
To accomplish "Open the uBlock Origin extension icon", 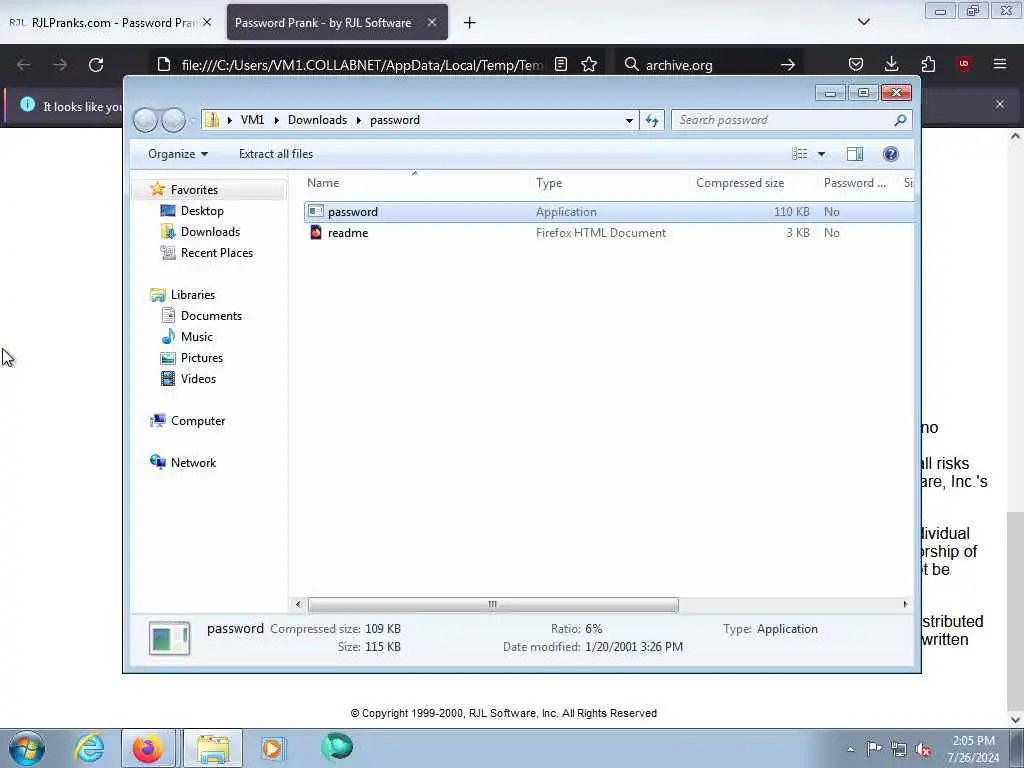I will click(x=964, y=64).
